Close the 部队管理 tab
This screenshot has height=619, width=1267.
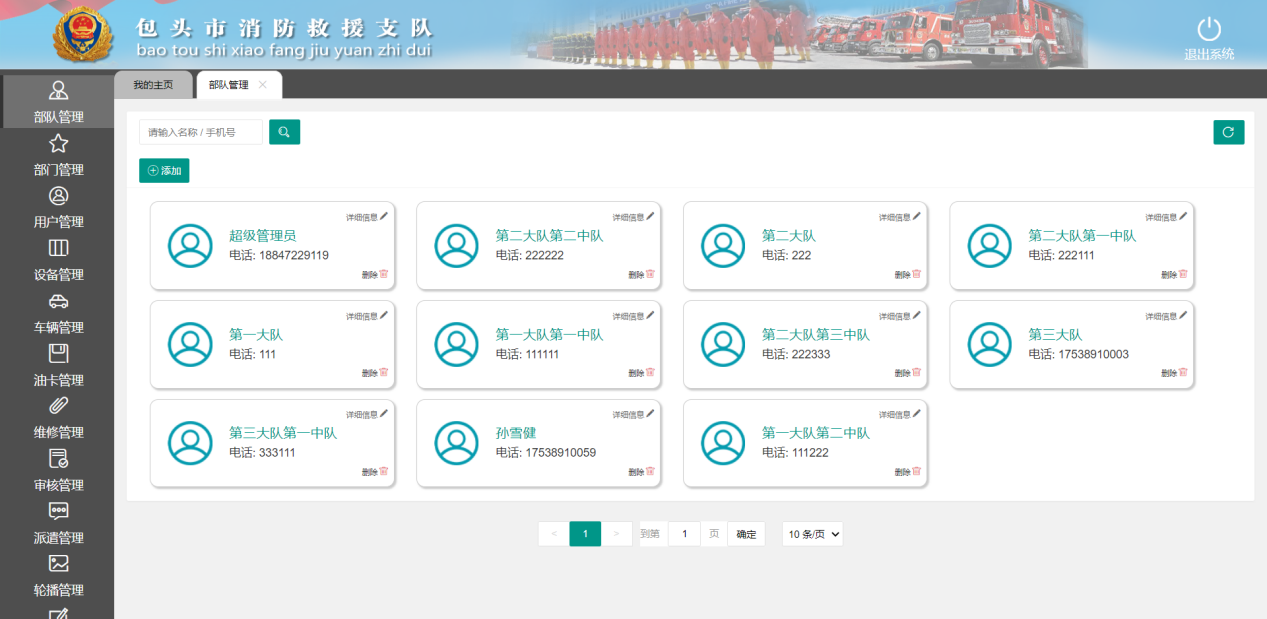[263, 85]
